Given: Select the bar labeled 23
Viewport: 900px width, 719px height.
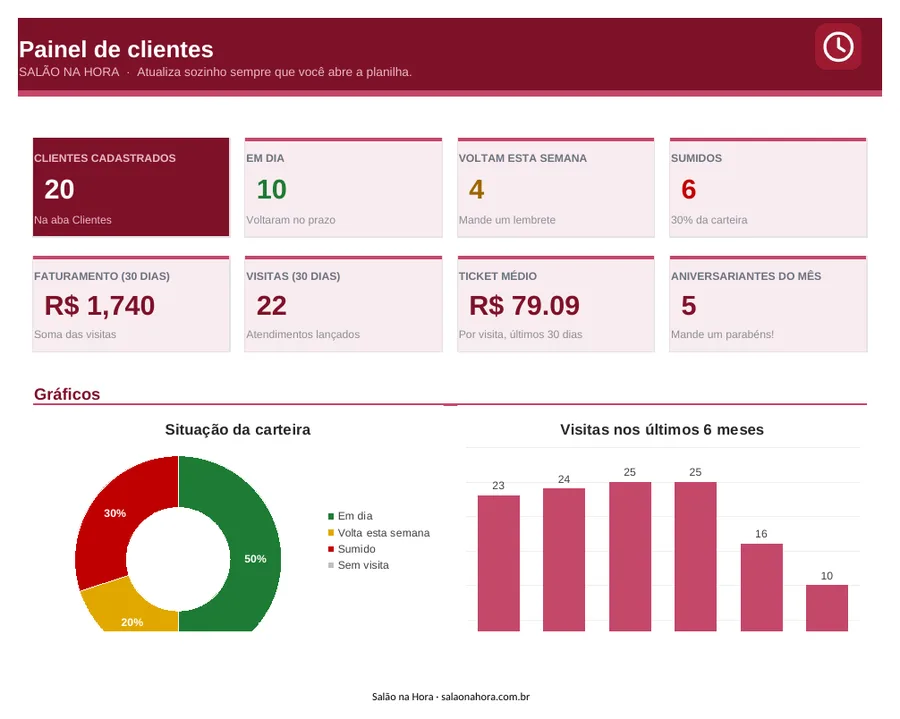Looking at the screenshot, I should coord(499,563).
